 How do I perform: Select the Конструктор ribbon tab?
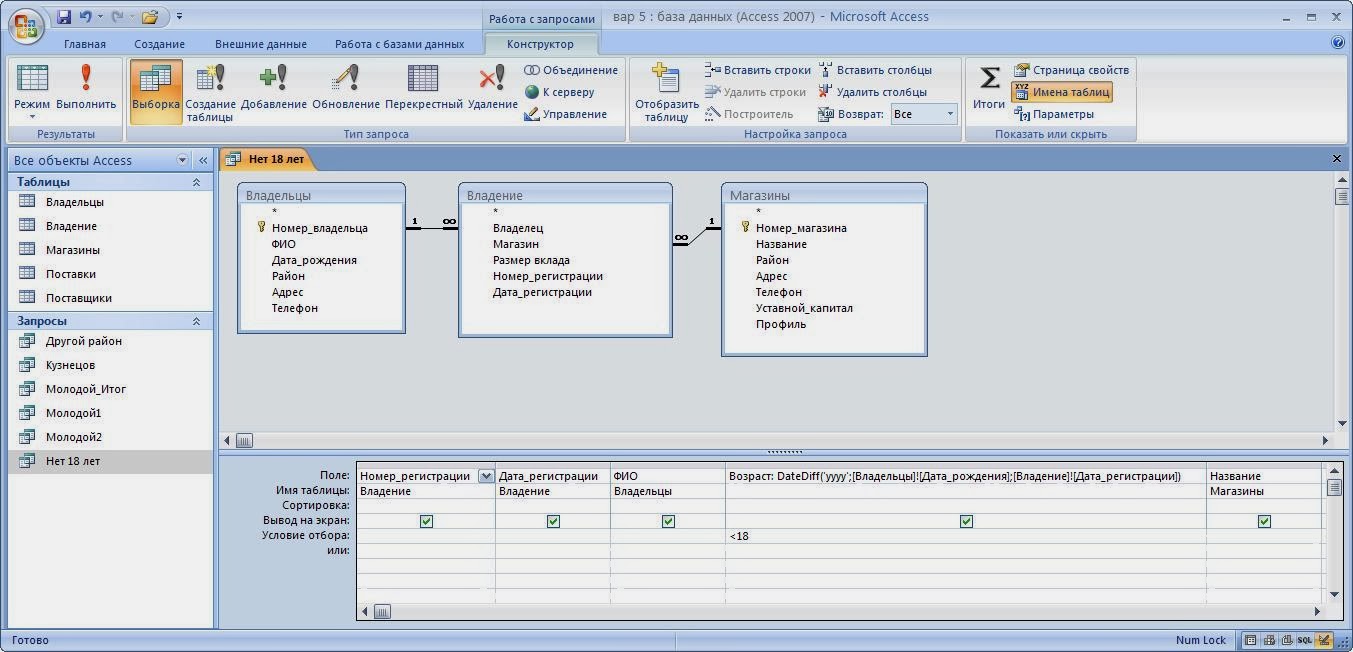540,44
